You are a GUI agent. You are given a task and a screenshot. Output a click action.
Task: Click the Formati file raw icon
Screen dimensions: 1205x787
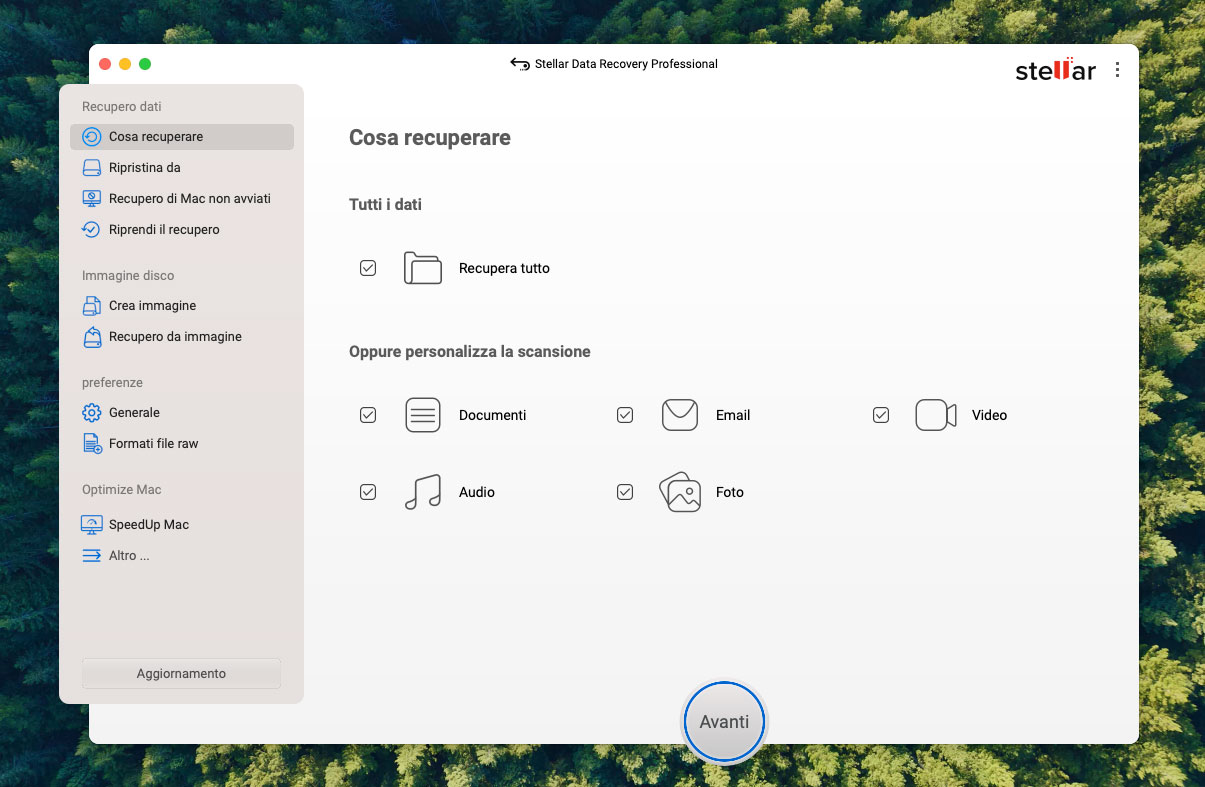(x=92, y=444)
